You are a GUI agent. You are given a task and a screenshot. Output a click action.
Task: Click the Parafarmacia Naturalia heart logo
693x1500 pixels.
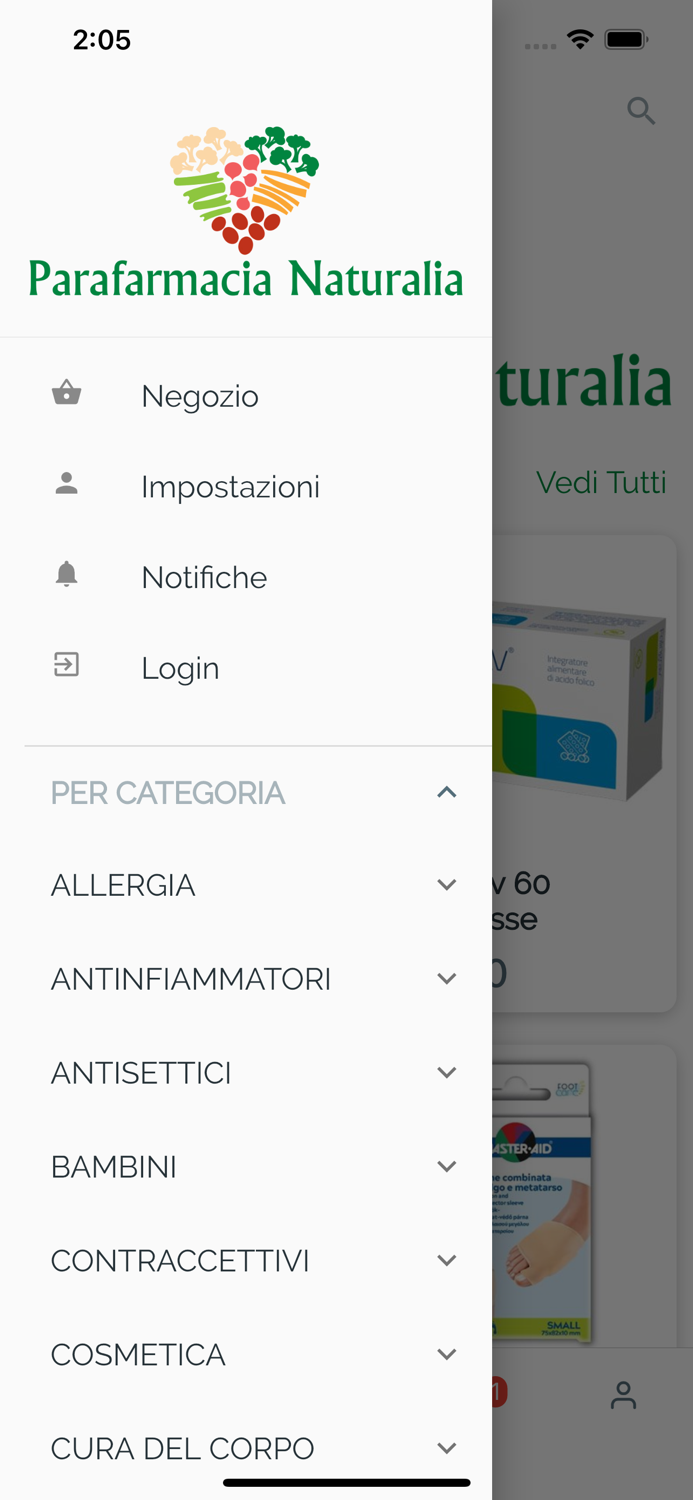(245, 190)
